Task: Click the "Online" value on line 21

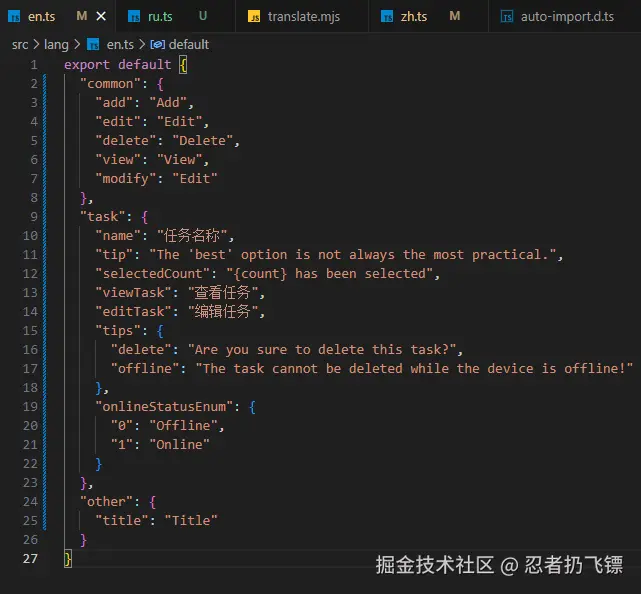Action: (x=179, y=445)
